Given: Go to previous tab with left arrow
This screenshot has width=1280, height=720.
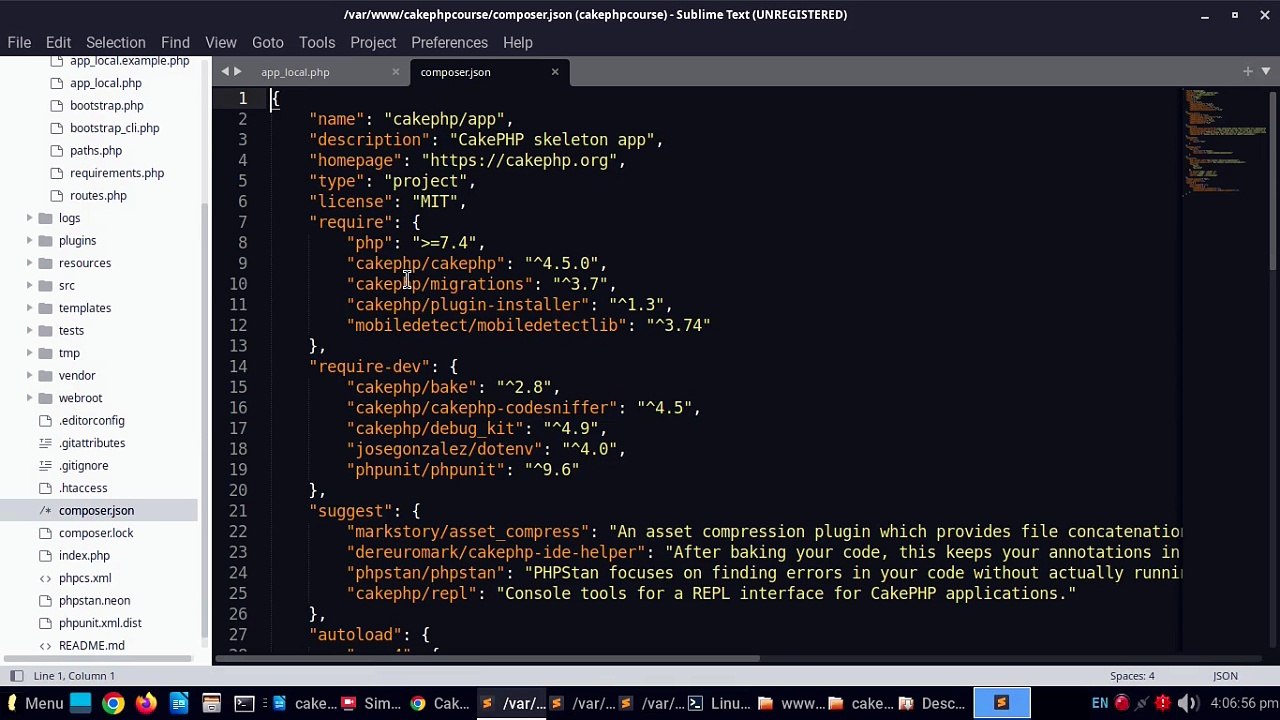Looking at the screenshot, I should (x=225, y=72).
